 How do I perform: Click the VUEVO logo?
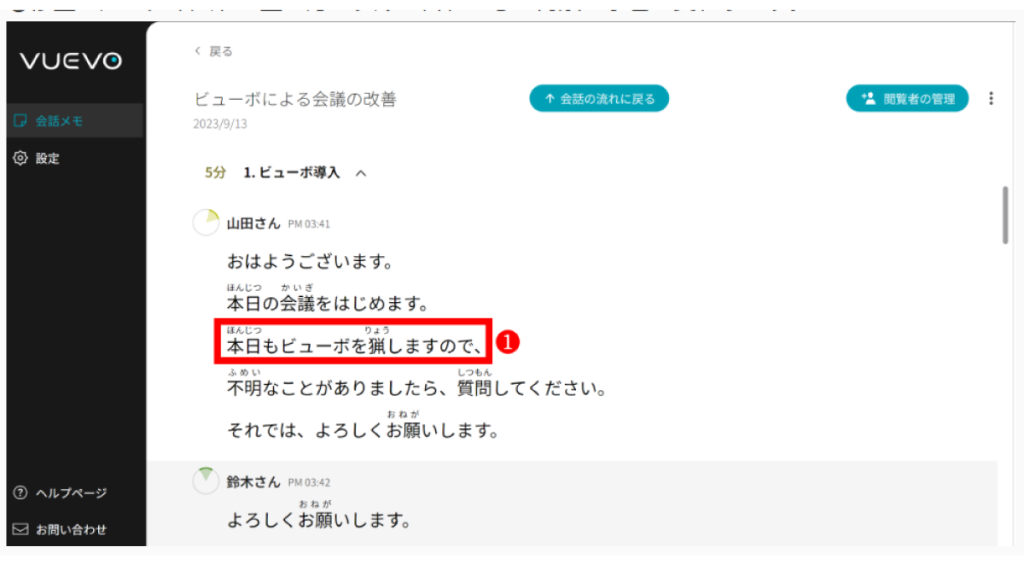pyautogui.click(x=71, y=62)
